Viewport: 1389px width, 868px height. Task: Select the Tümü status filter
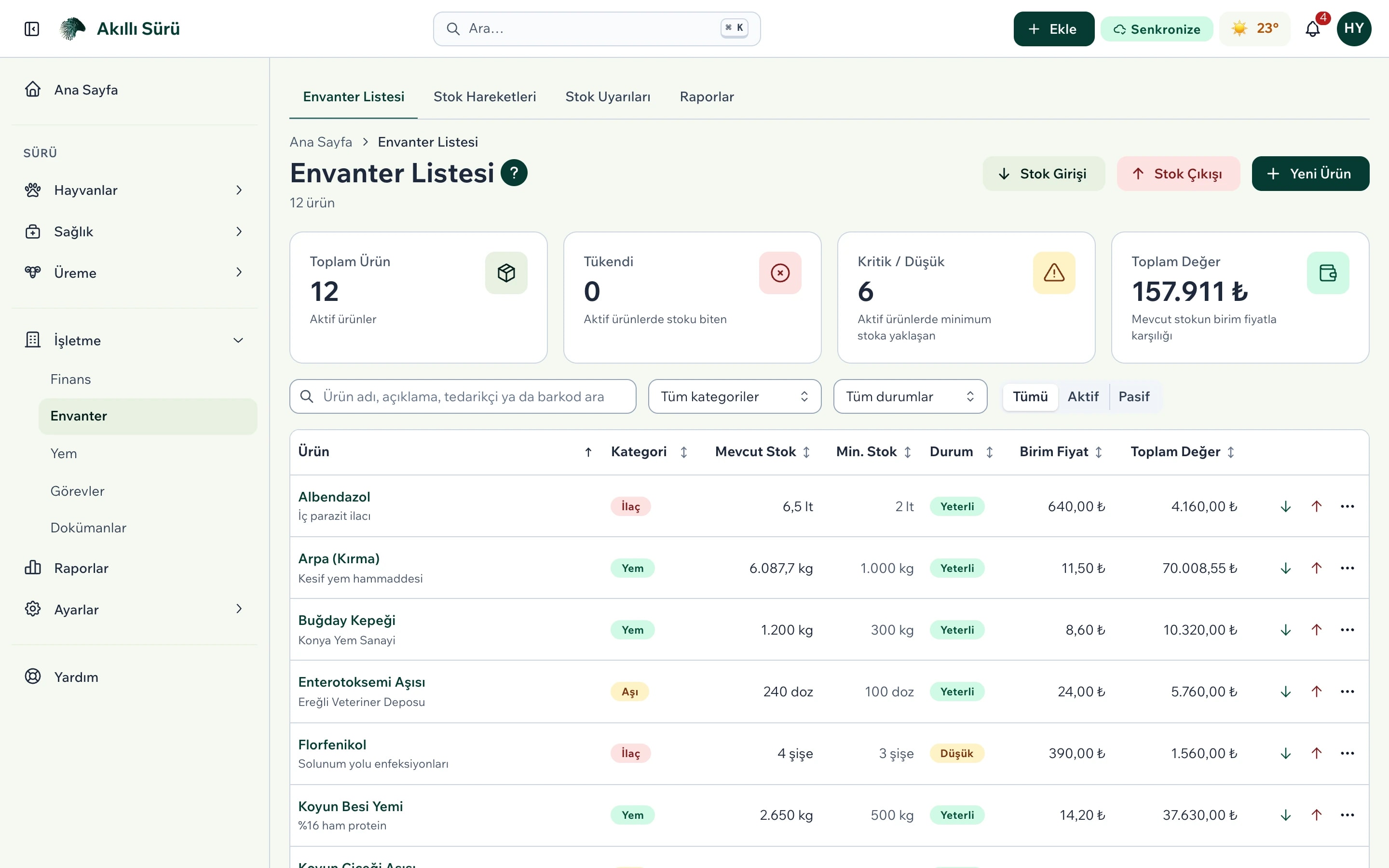click(x=1030, y=397)
